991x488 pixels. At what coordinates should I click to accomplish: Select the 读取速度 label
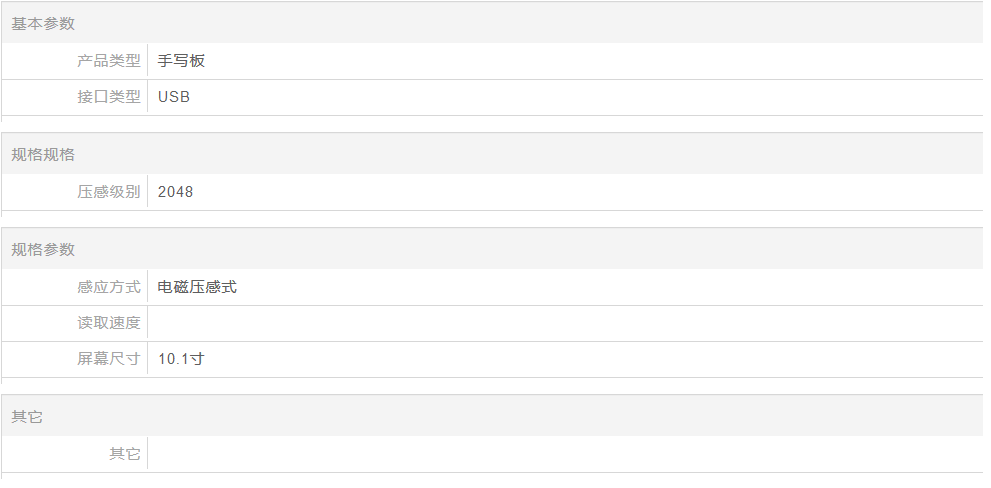point(109,322)
